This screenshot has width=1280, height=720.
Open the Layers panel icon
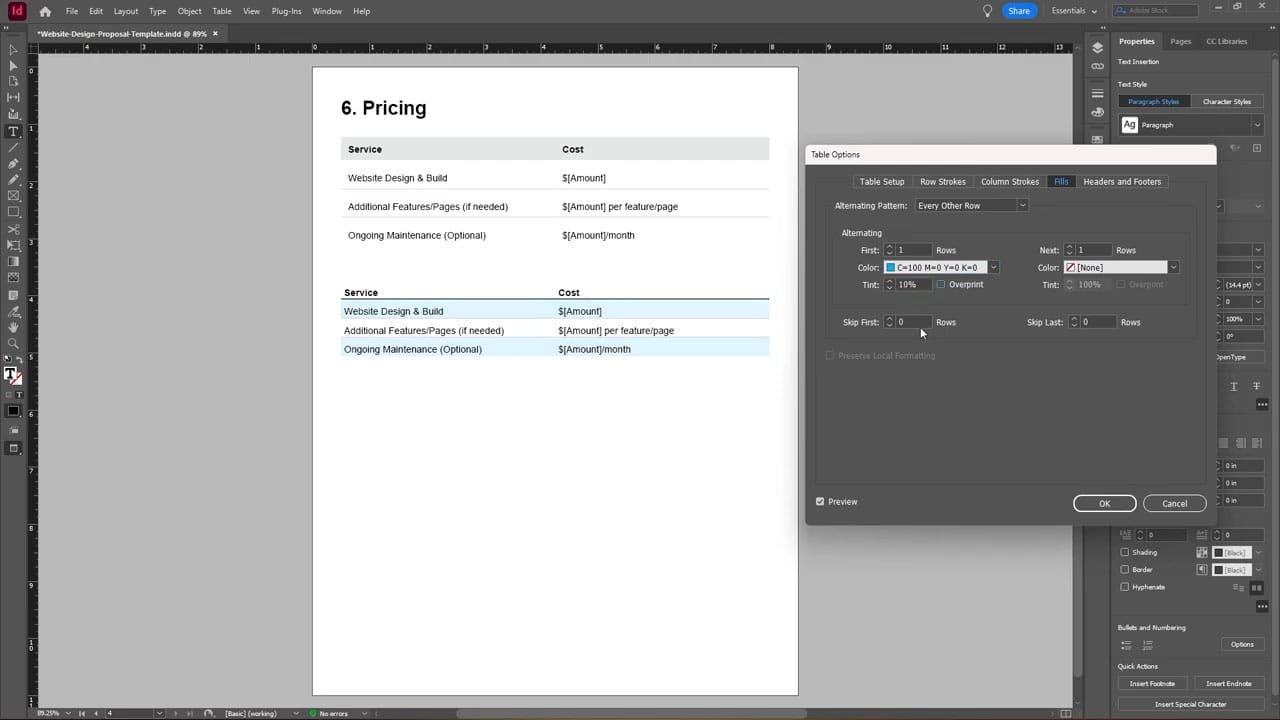pyautogui.click(x=1097, y=47)
